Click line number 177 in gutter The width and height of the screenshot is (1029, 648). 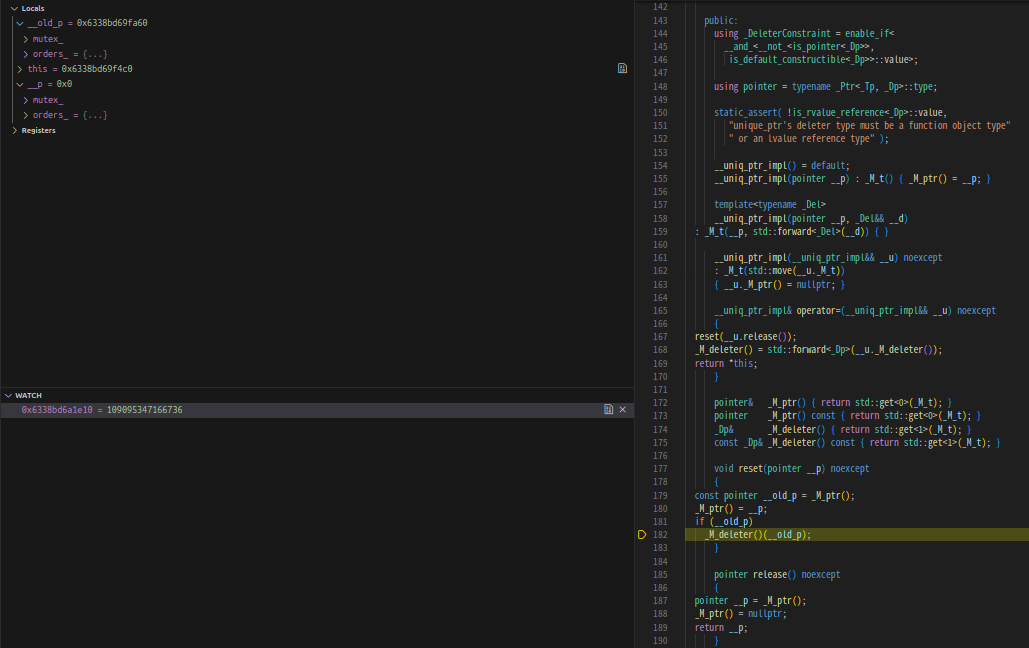(660, 469)
